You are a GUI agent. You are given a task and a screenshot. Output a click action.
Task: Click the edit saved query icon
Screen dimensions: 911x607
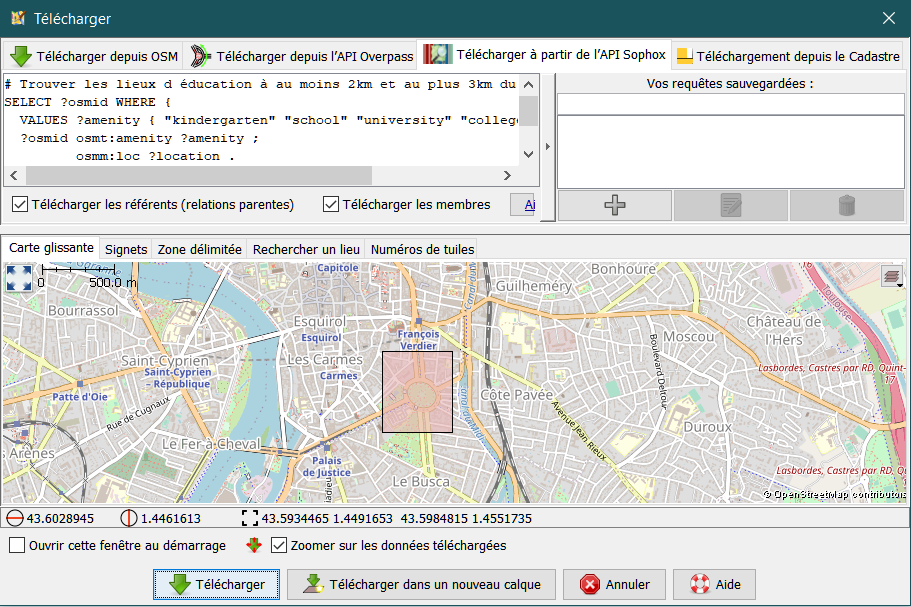(730, 205)
